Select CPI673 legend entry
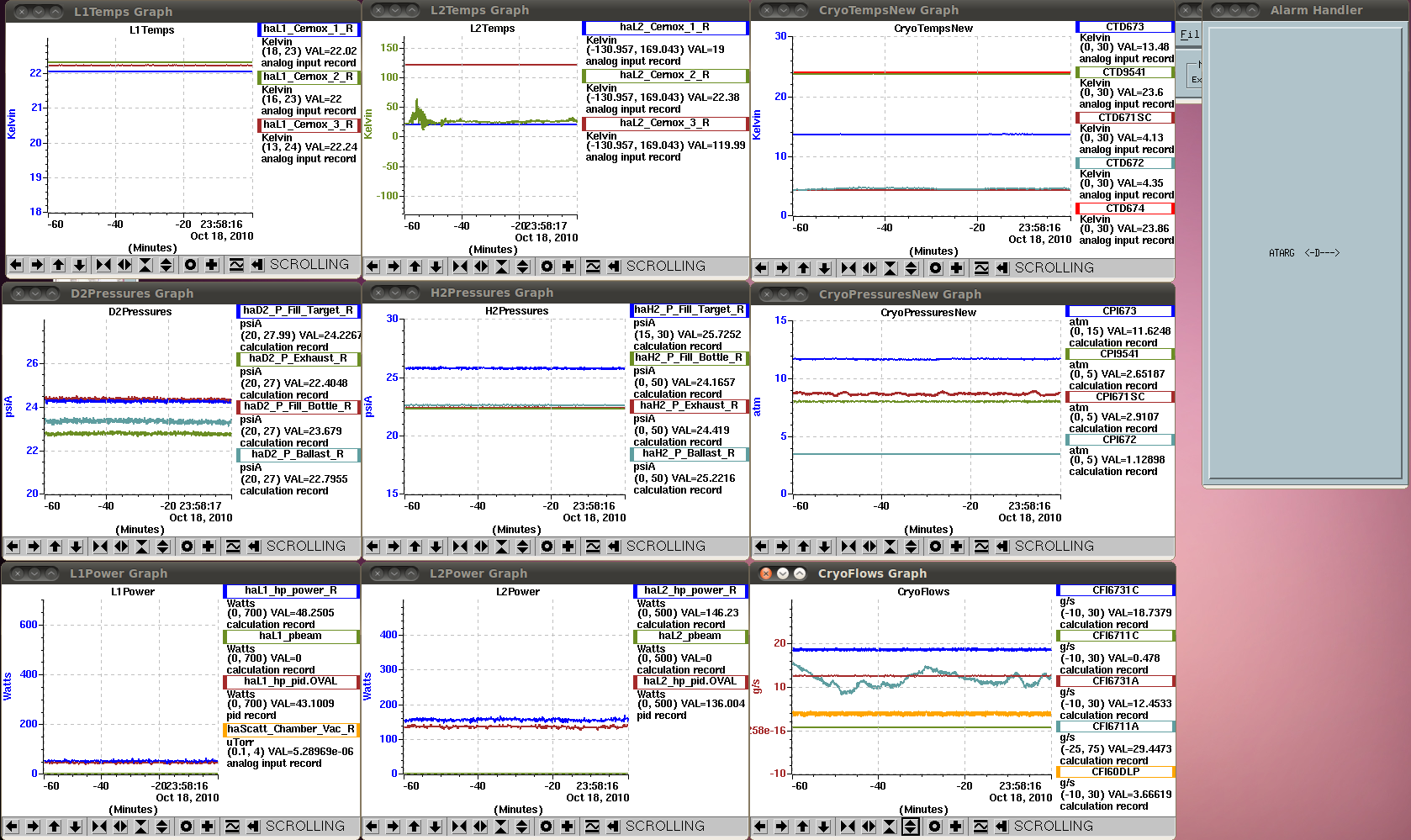The image size is (1411, 840). pyautogui.click(x=1120, y=311)
